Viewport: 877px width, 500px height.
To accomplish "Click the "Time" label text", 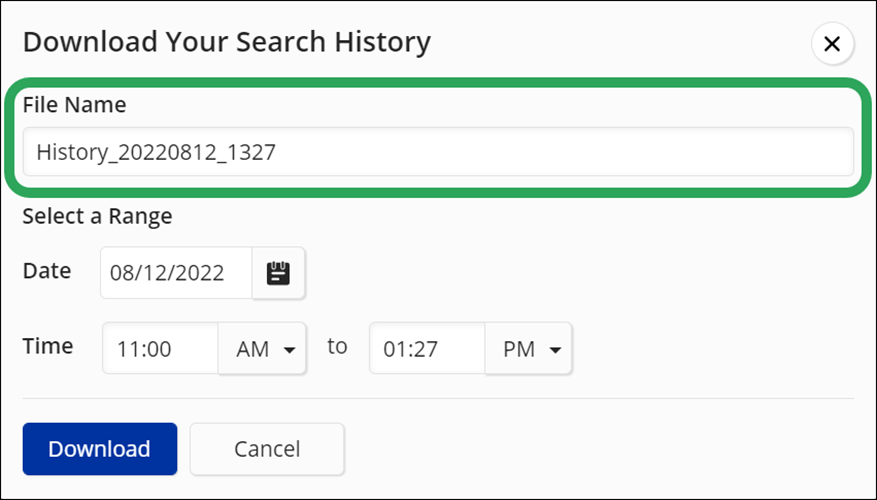I will (48, 346).
